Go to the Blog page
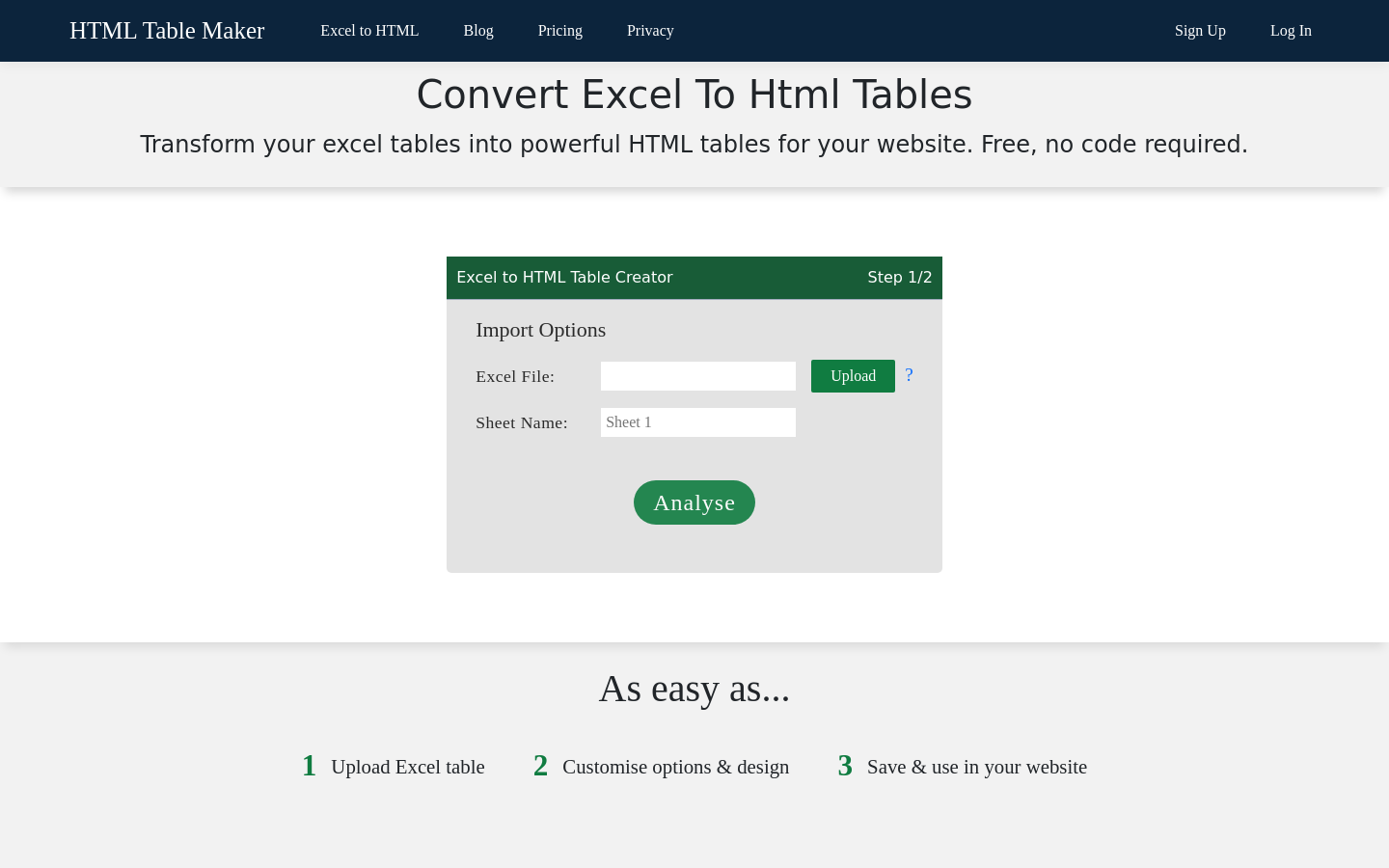 tap(478, 31)
